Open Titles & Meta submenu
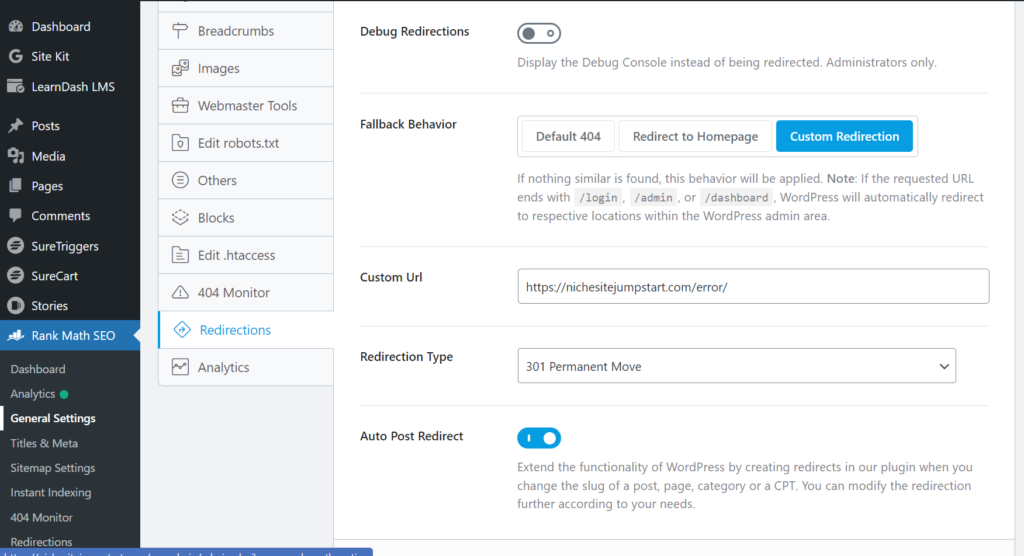The width and height of the screenshot is (1024, 556). pos(44,443)
